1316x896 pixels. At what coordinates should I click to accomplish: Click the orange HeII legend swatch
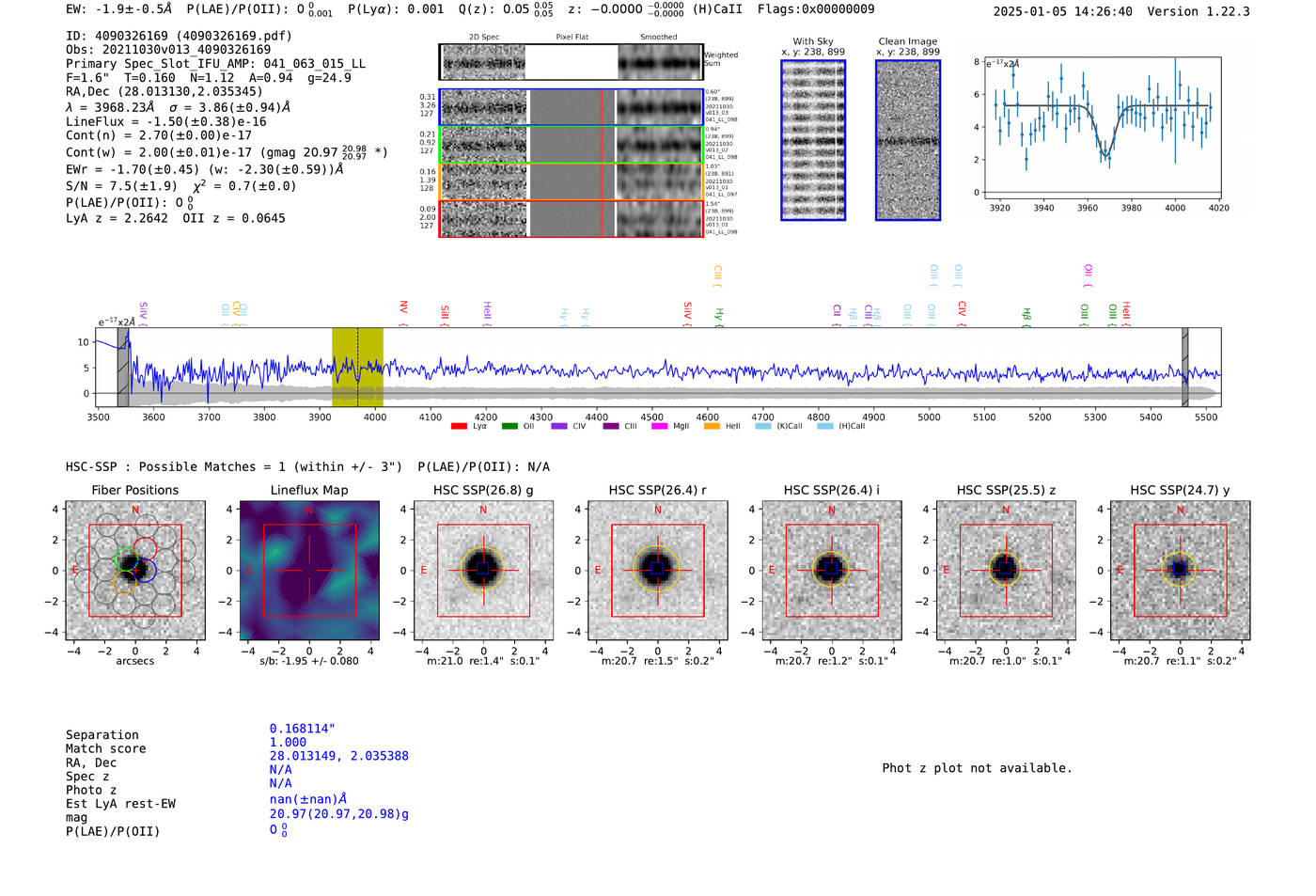[x=712, y=427]
